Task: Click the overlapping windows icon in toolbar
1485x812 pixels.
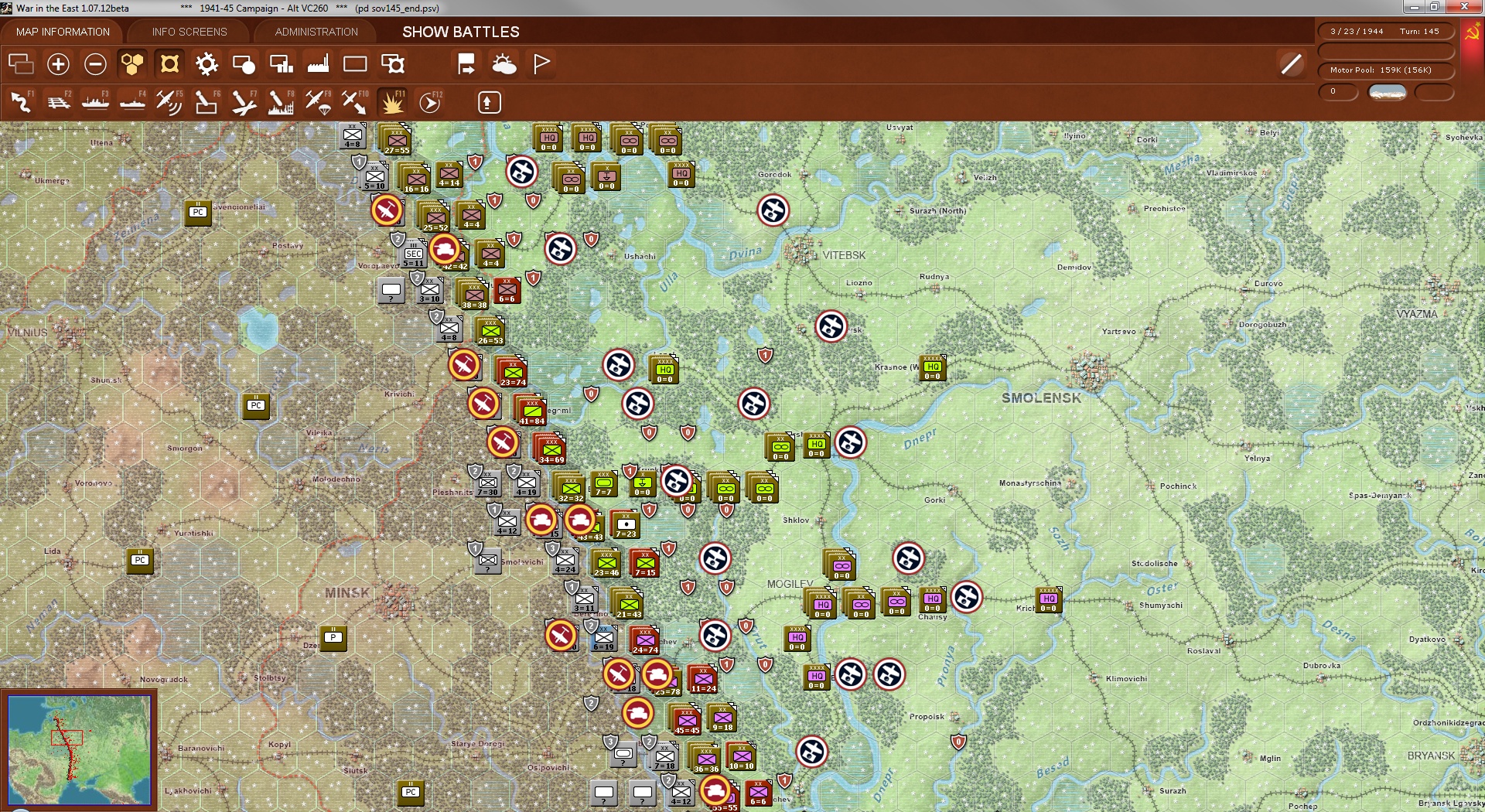Action: (21, 63)
